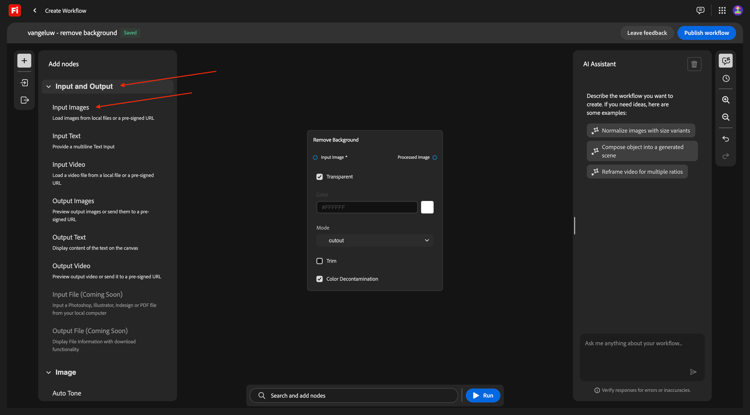This screenshot has width=750, height=415.
Task: Undo the last action
Action: click(x=726, y=139)
